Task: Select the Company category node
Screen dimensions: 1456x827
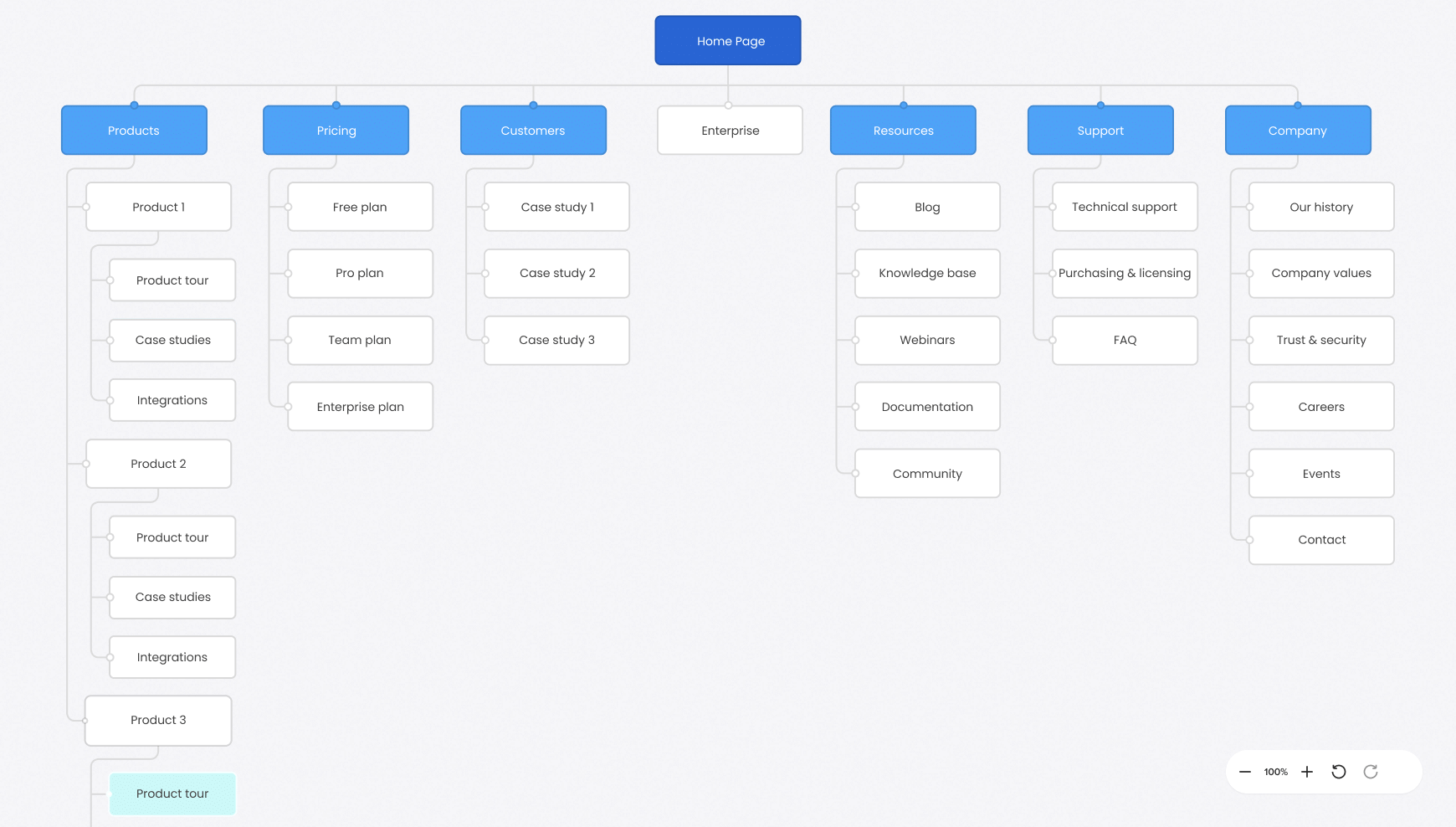Action: (1298, 131)
